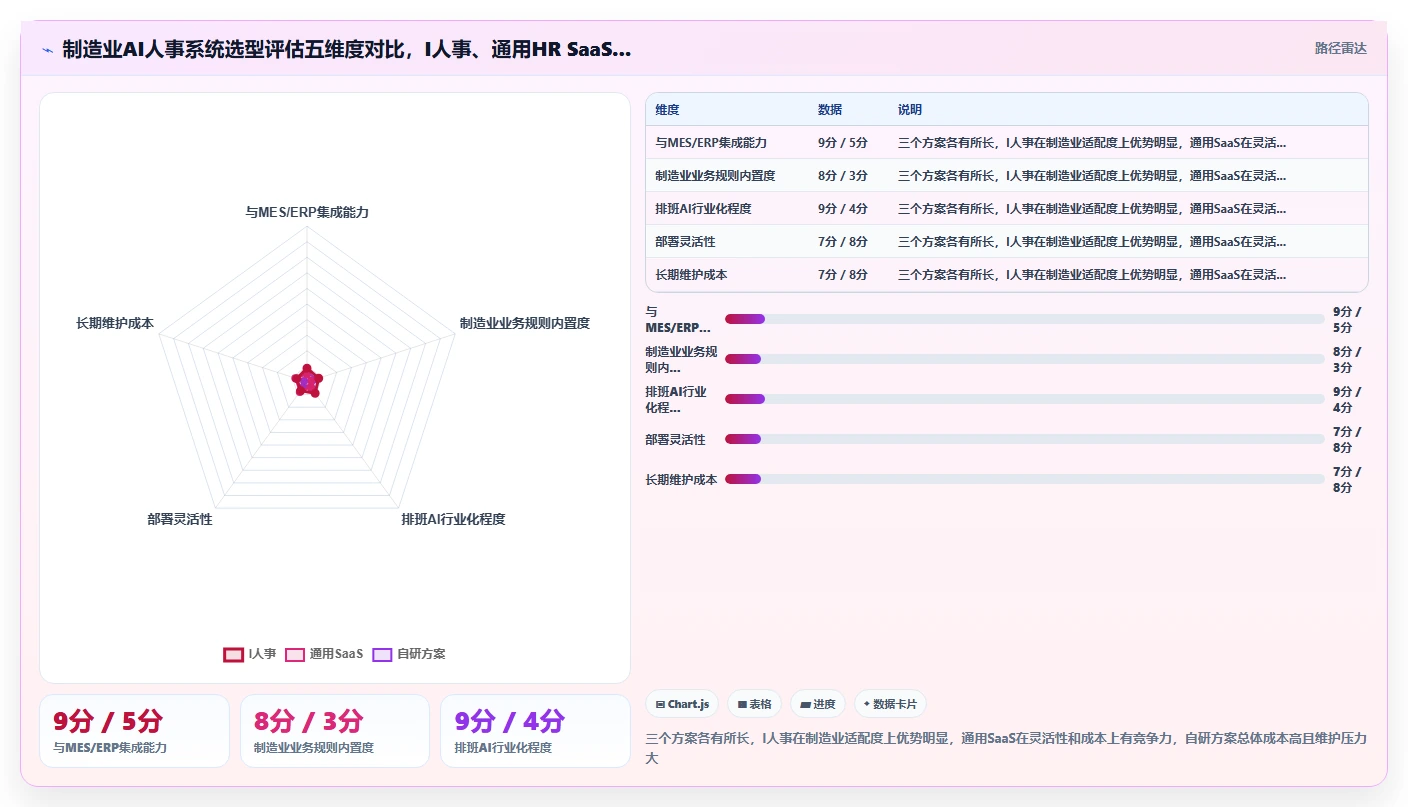Click radar axis label 与MES/ERP集成能力
1408x807 pixels.
coord(307,212)
